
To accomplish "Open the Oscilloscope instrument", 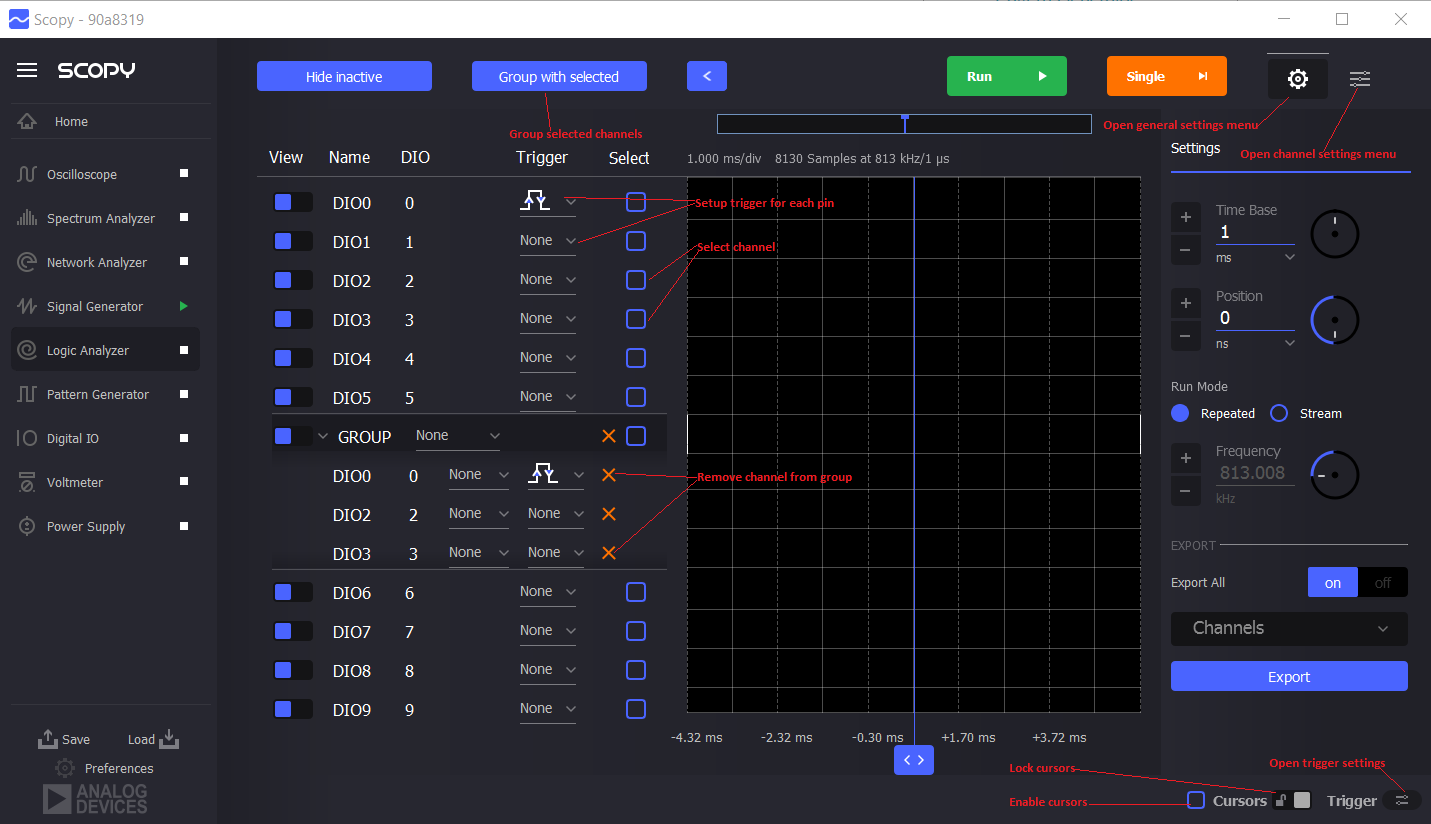I will [x=82, y=174].
